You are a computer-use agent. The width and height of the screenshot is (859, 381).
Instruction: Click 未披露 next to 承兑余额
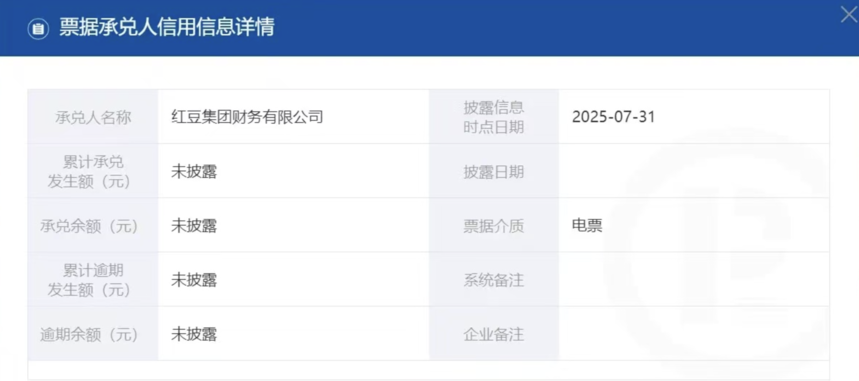point(194,225)
